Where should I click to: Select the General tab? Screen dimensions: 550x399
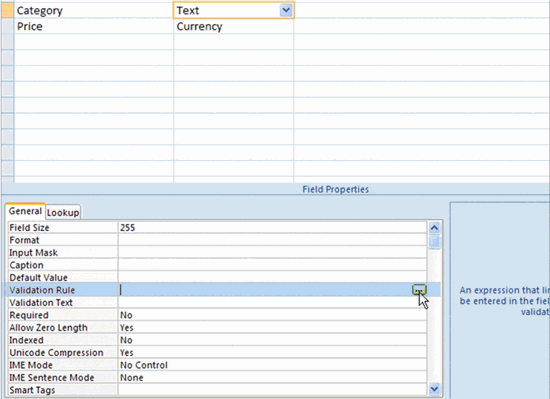coord(25,211)
